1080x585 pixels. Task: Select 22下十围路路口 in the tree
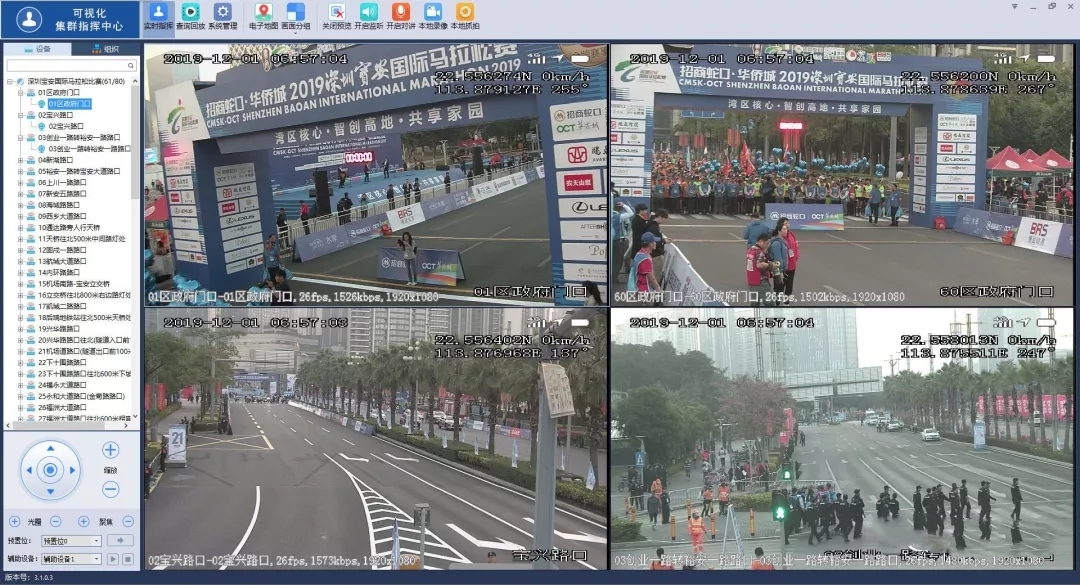(x=62, y=362)
